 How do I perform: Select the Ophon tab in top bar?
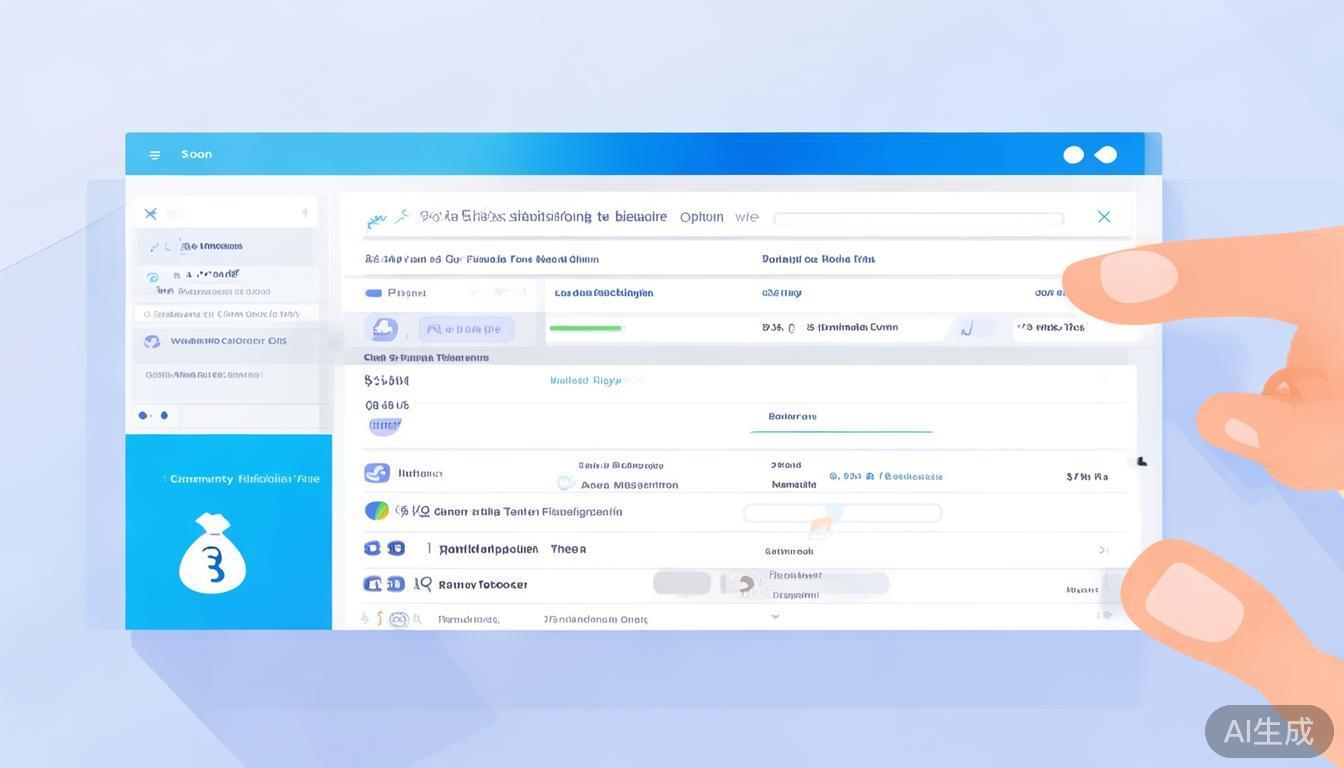tap(701, 217)
